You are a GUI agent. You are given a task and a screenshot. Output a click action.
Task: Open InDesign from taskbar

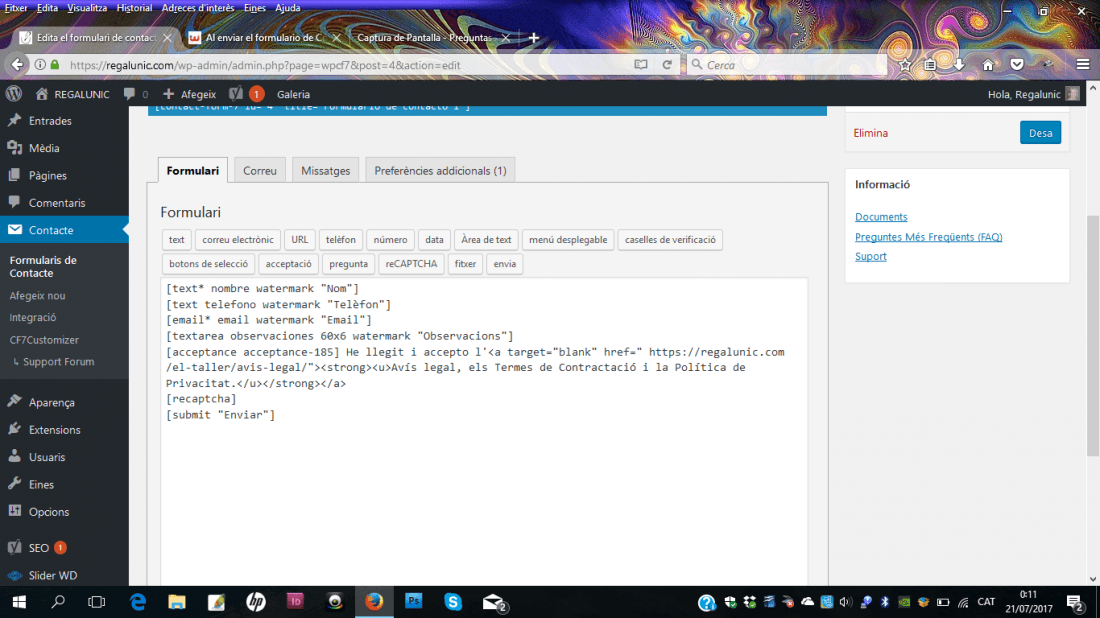click(295, 601)
